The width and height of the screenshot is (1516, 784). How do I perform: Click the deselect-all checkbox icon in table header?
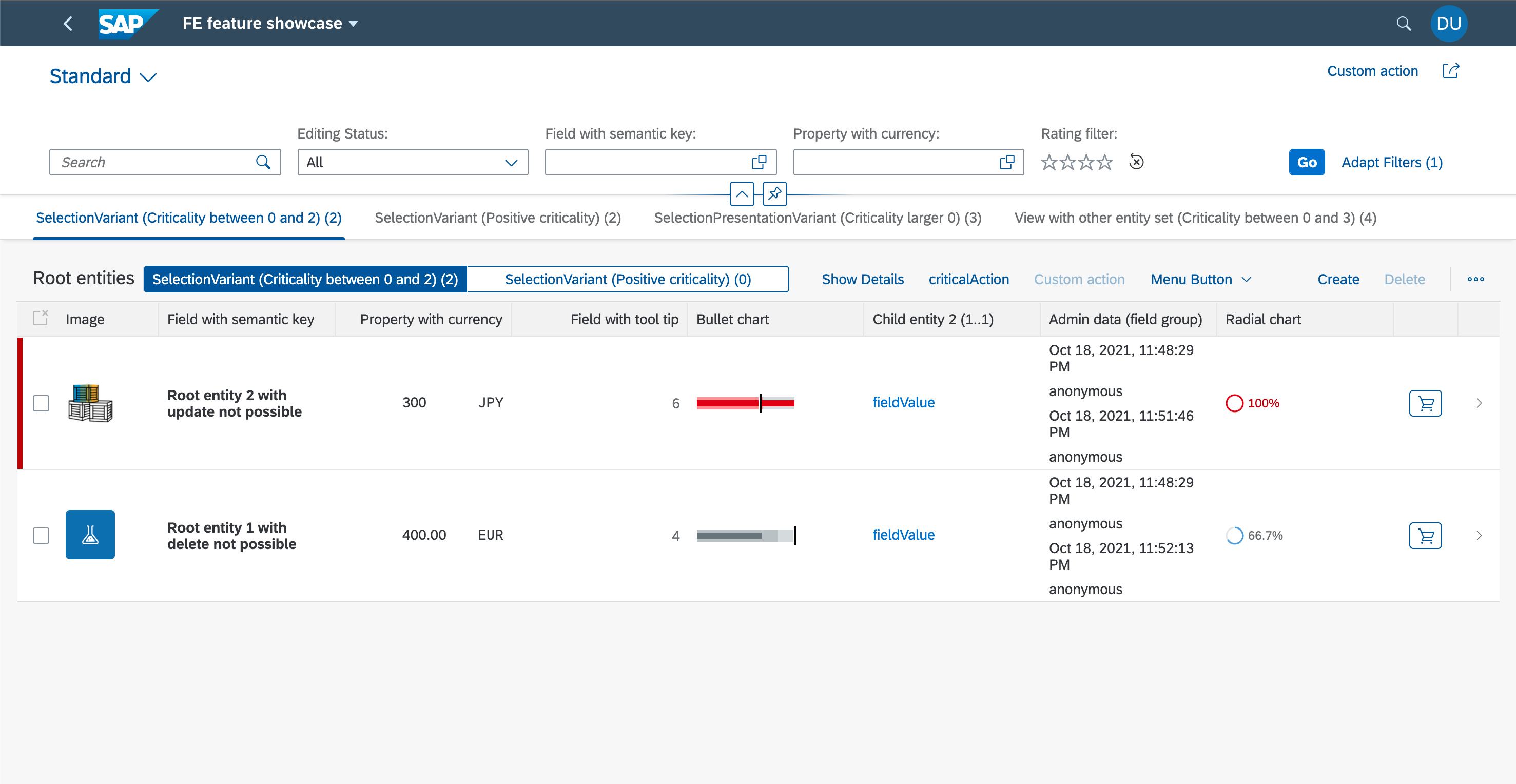[41, 319]
